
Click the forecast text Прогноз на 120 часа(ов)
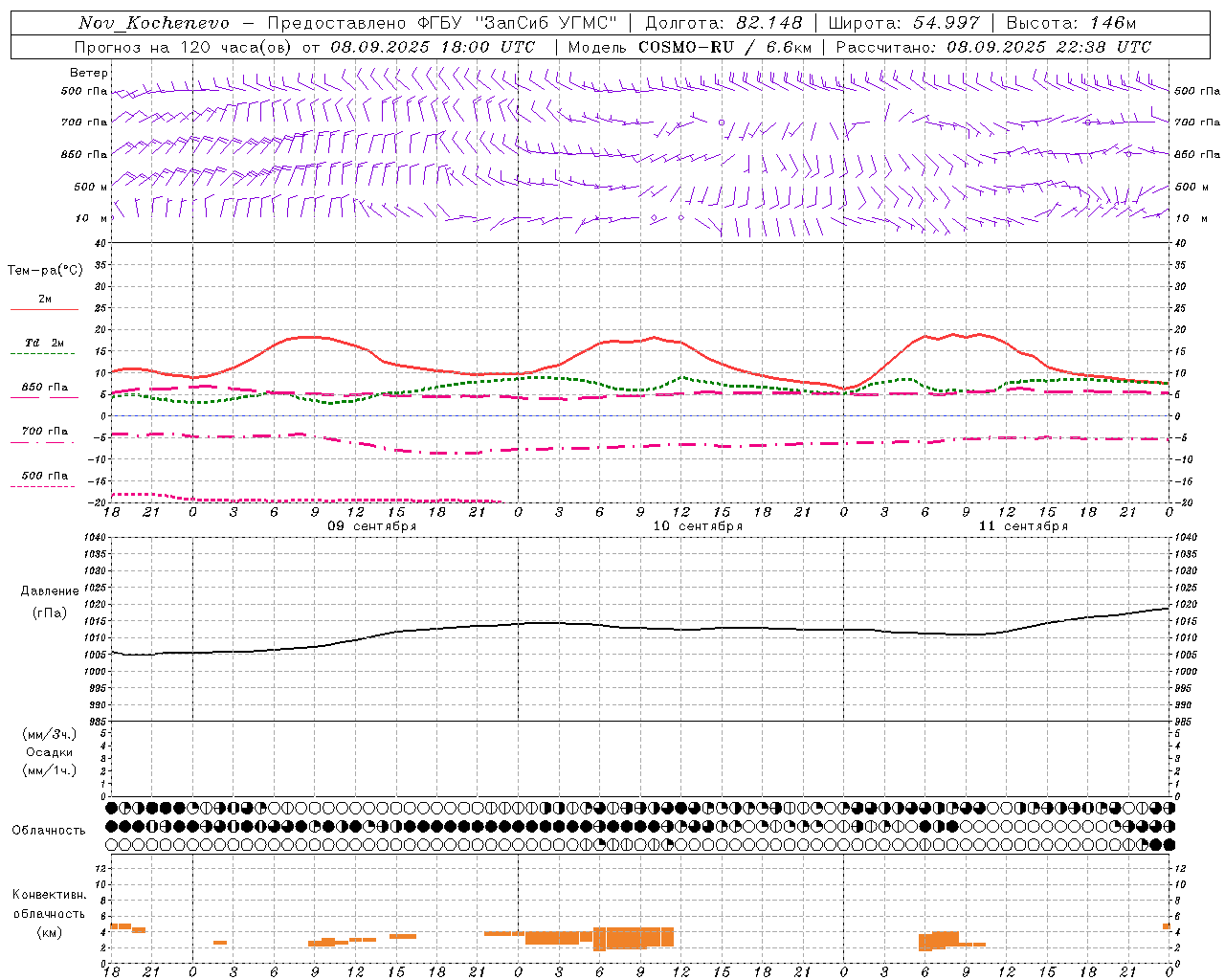[x=183, y=47]
